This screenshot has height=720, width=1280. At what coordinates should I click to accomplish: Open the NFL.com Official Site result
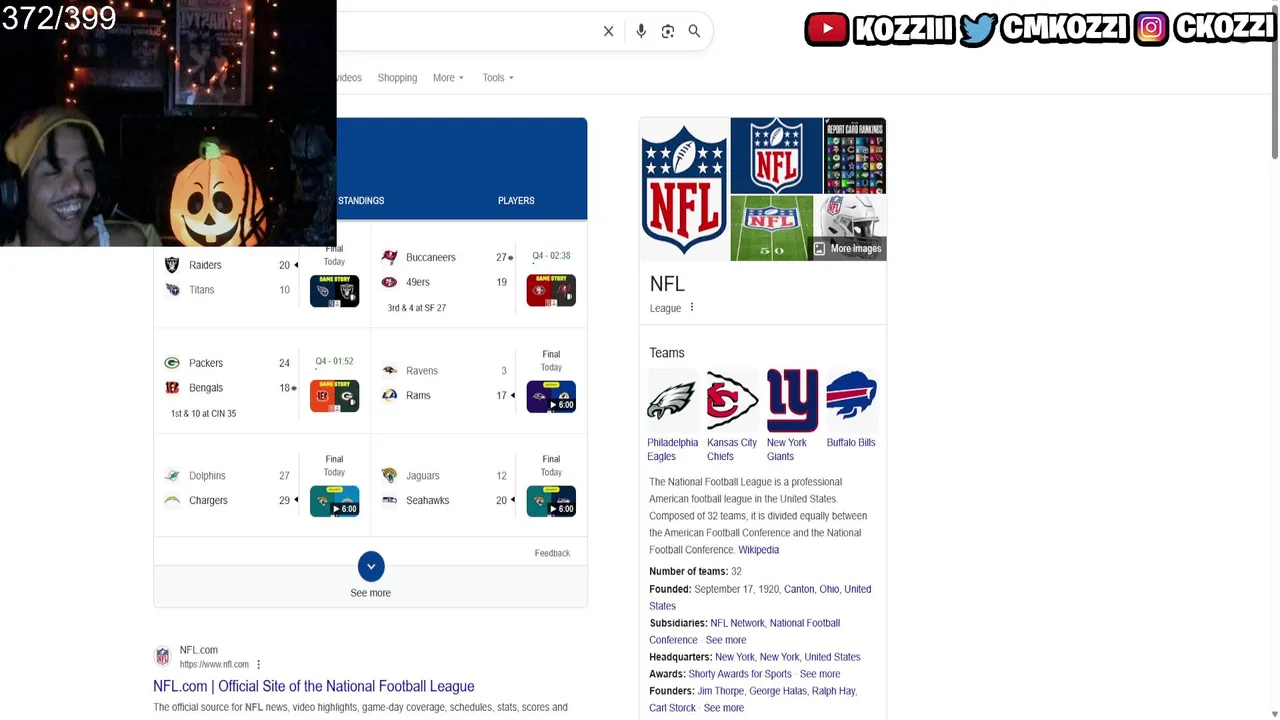tap(313, 686)
